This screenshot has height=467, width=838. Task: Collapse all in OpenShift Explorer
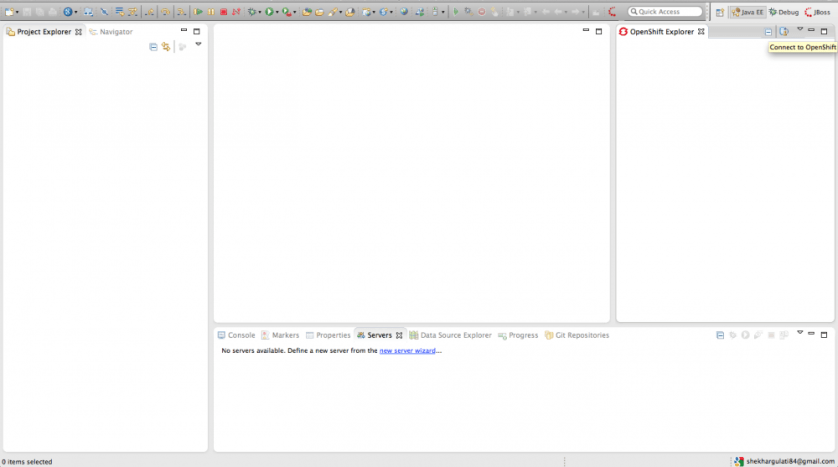click(768, 32)
